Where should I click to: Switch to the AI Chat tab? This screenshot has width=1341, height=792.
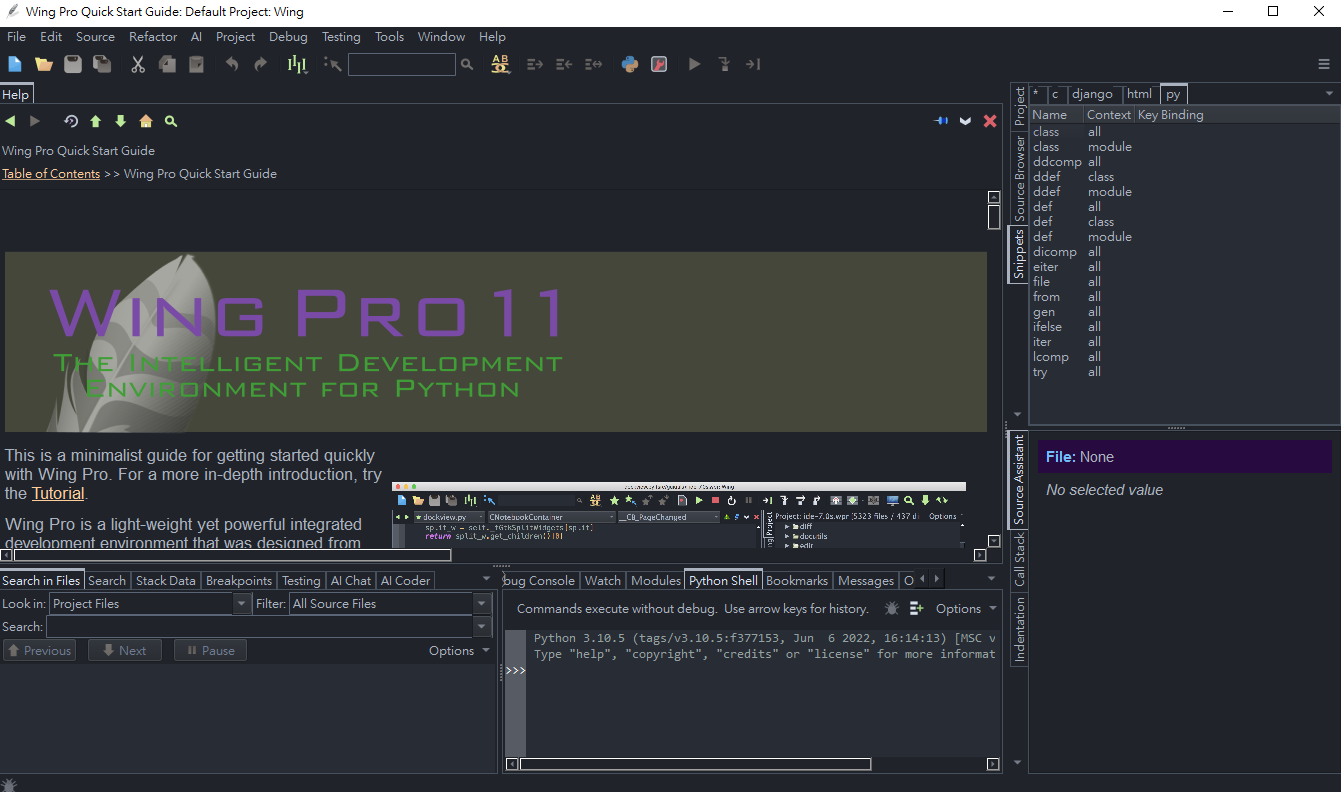coord(350,580)
